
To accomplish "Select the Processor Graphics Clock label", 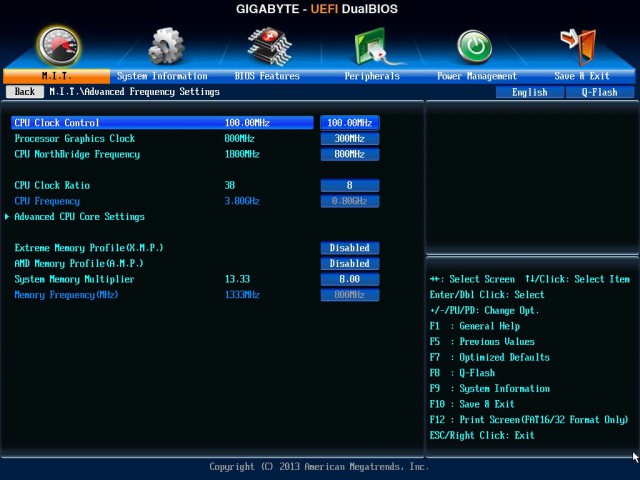I will tap(75, 138).
